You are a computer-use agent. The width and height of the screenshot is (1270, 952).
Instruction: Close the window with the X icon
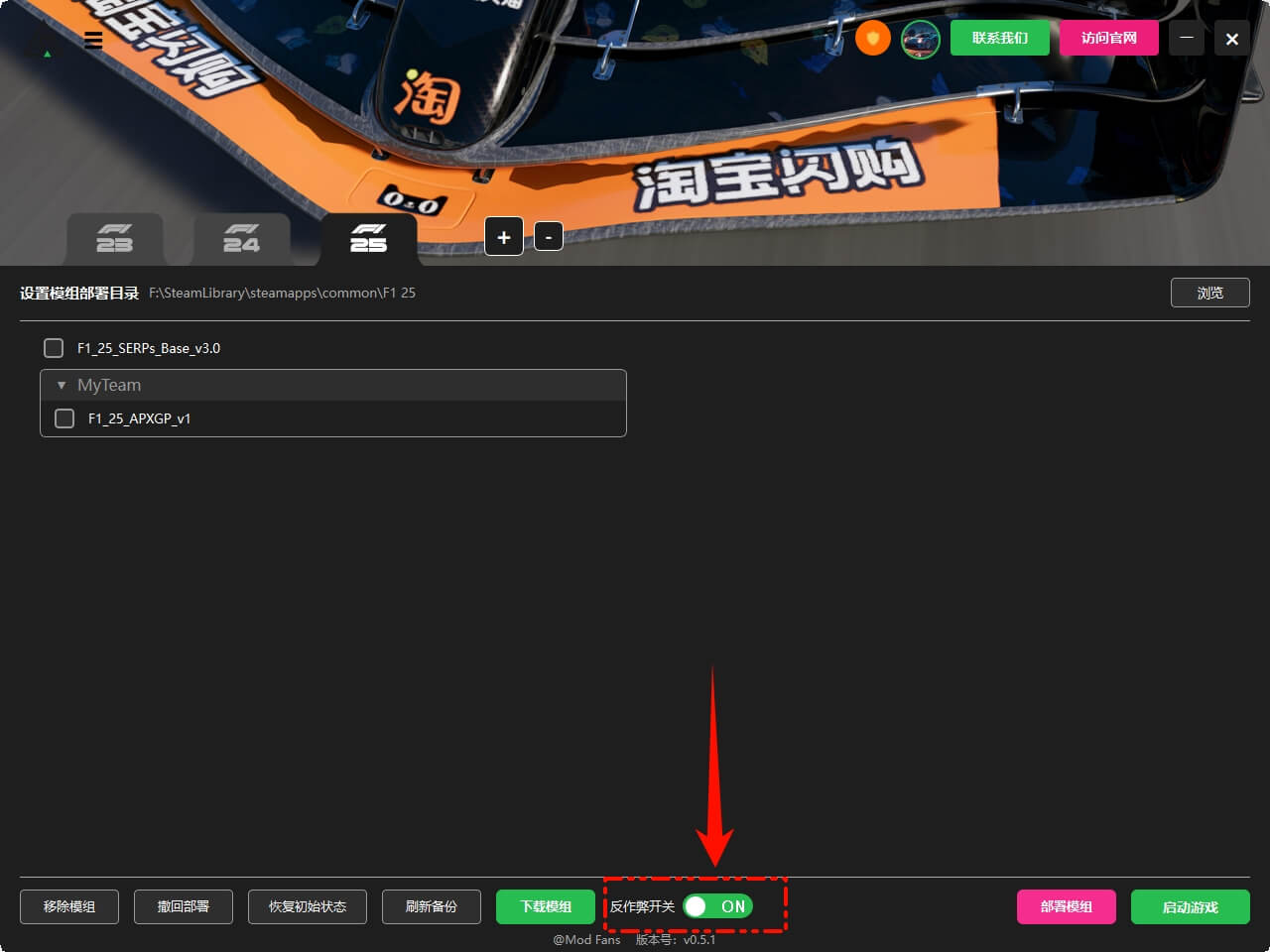[x=1232, y=39]
